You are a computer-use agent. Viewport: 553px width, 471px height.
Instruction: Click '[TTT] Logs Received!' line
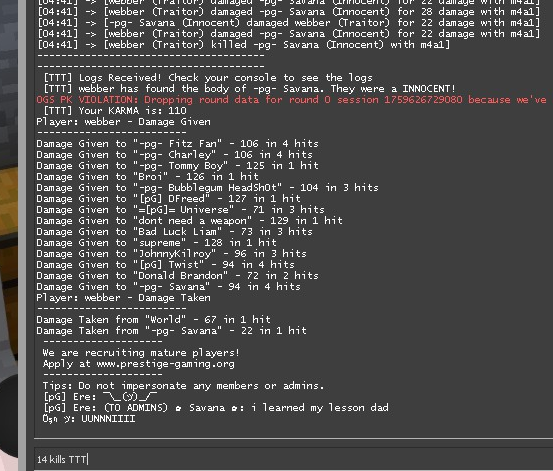point(207,78)
